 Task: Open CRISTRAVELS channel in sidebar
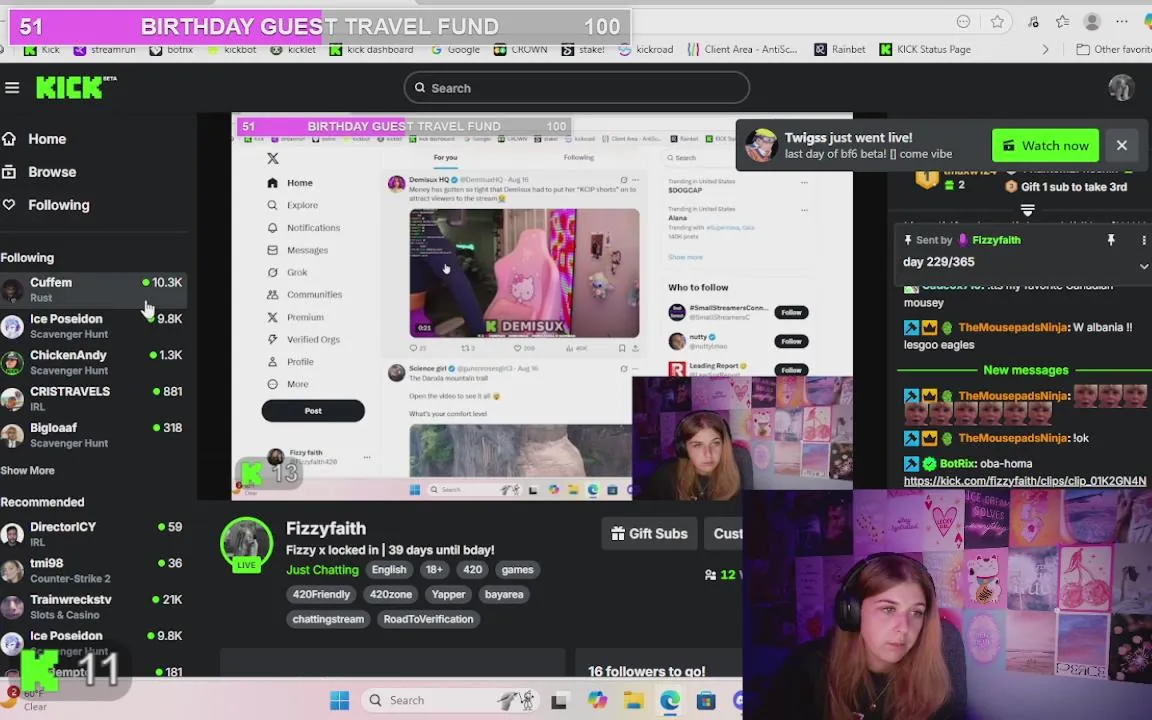point(93,398)
